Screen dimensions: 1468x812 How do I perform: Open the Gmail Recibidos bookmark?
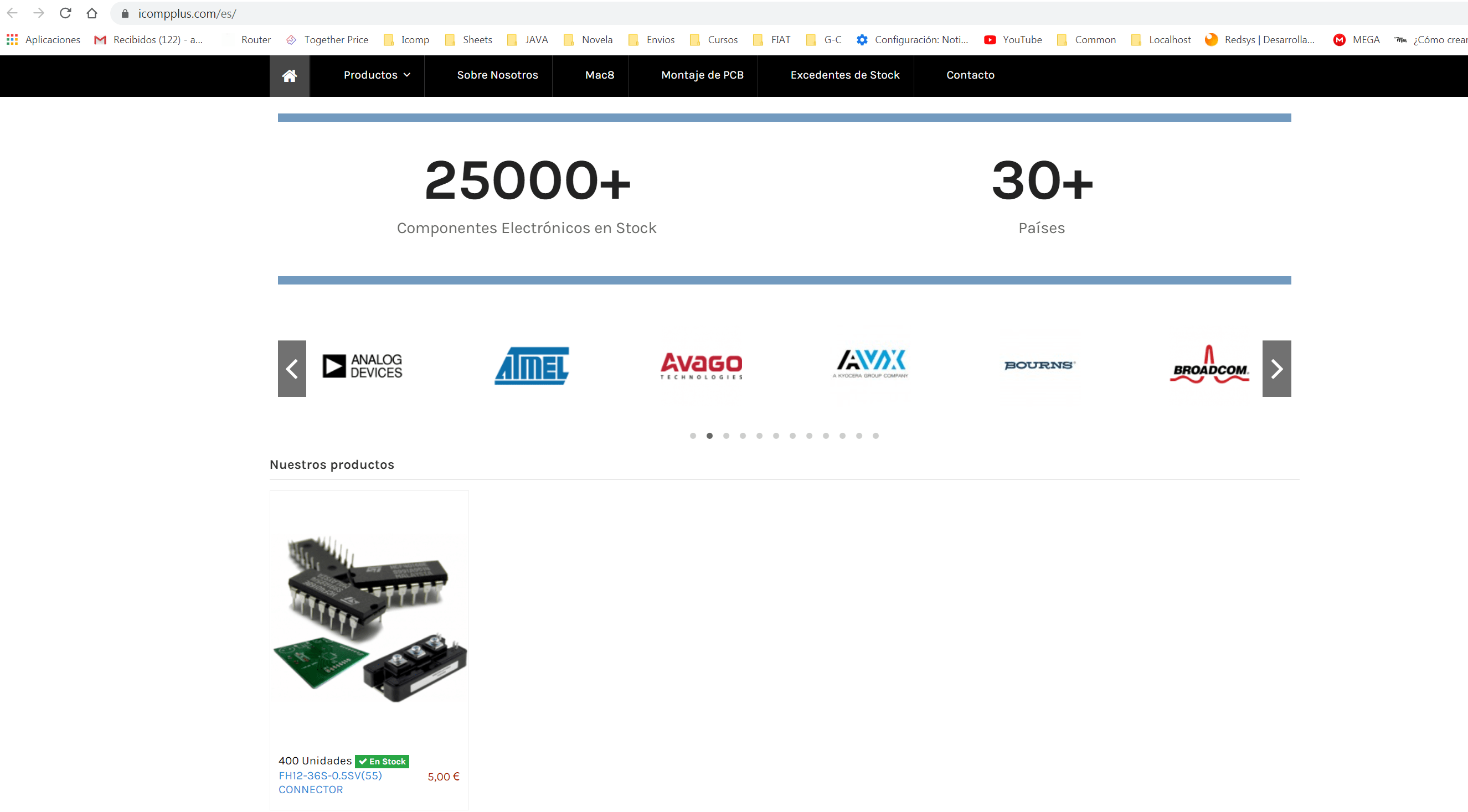(148, 39)
